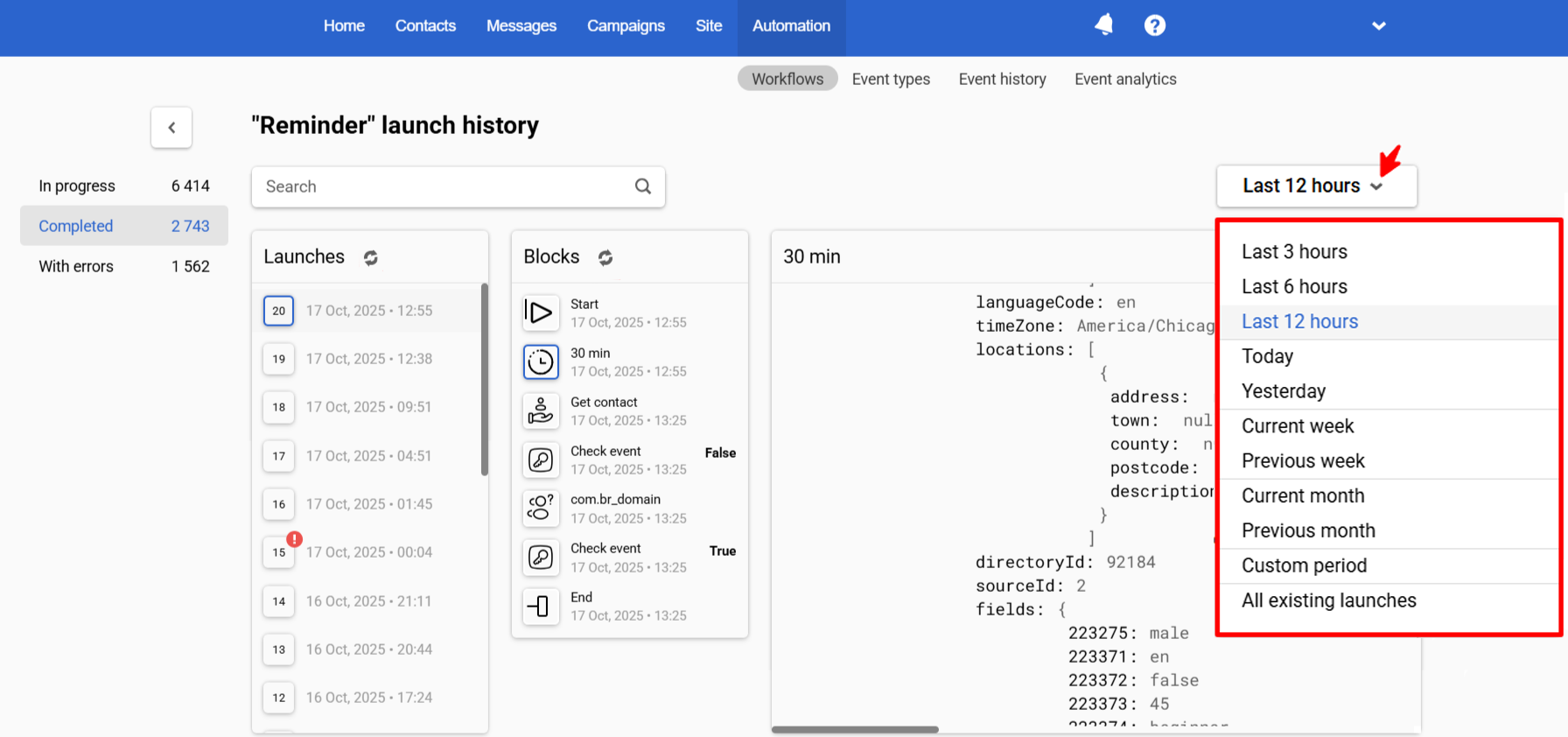Open the help question mark icon
Screen dimensions: 1568x737
click(1155, 25)
